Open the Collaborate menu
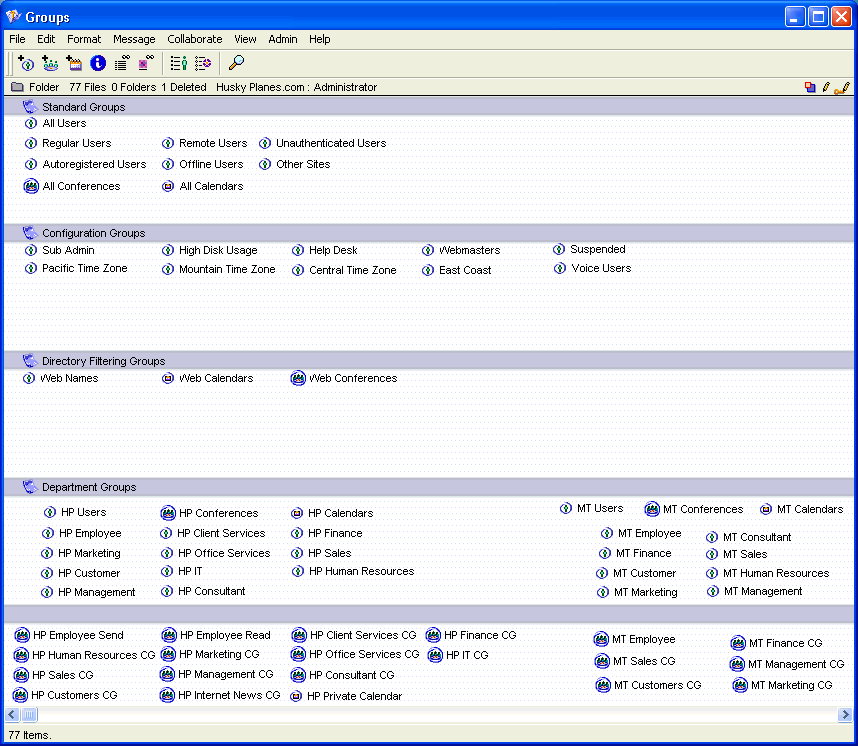This screenshot has width=858, height=746. (x=195, y=39)
